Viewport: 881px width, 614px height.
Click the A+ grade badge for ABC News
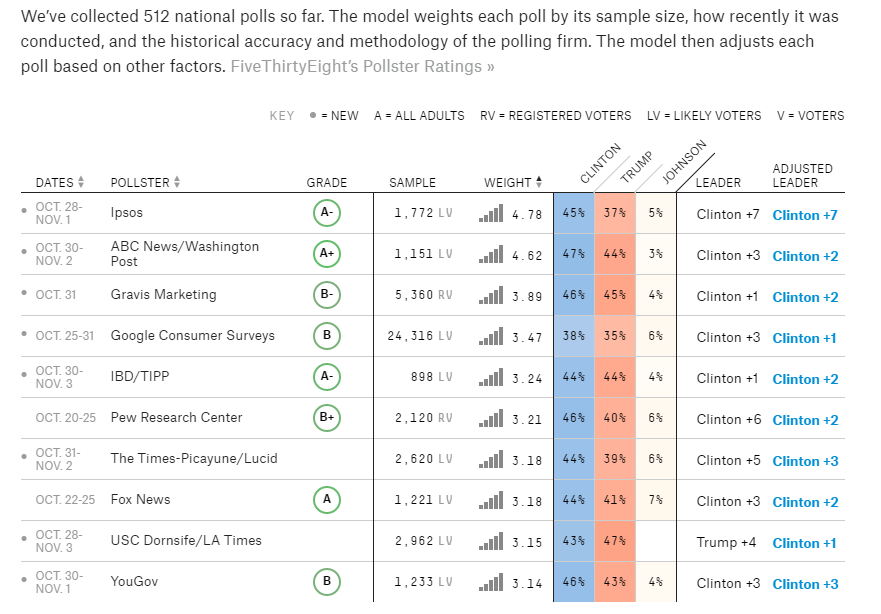pyautogui.click(x=327, y=254)
